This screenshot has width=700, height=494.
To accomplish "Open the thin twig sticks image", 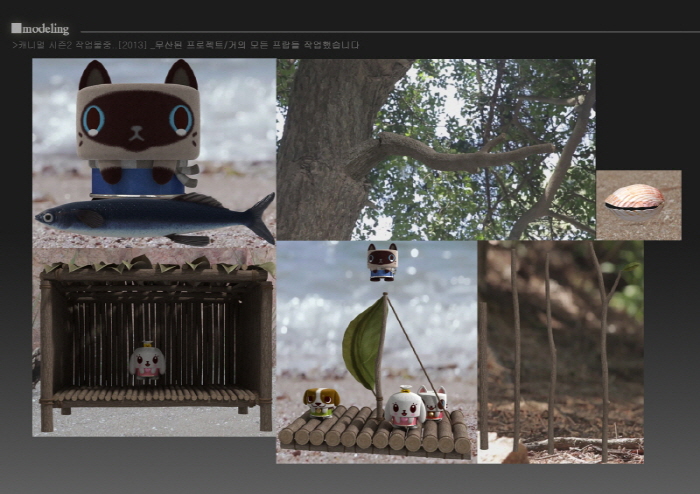I will [x=561, y=352].
